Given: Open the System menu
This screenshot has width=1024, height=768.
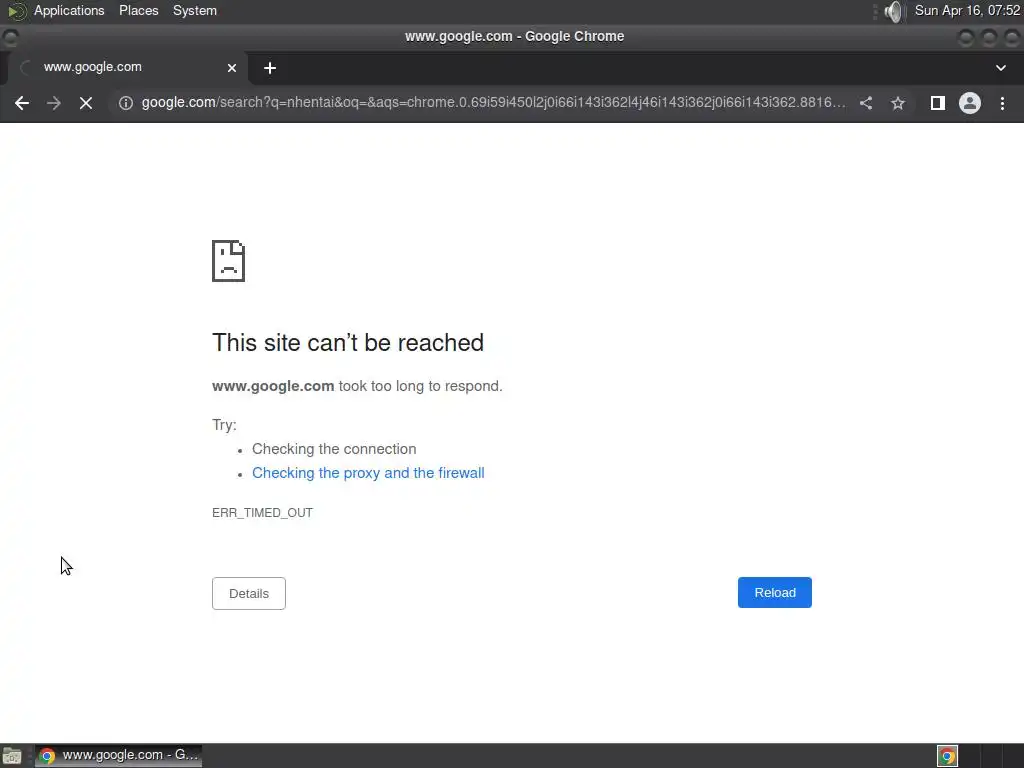Looking at the screenshot, I should pos(195,10).
